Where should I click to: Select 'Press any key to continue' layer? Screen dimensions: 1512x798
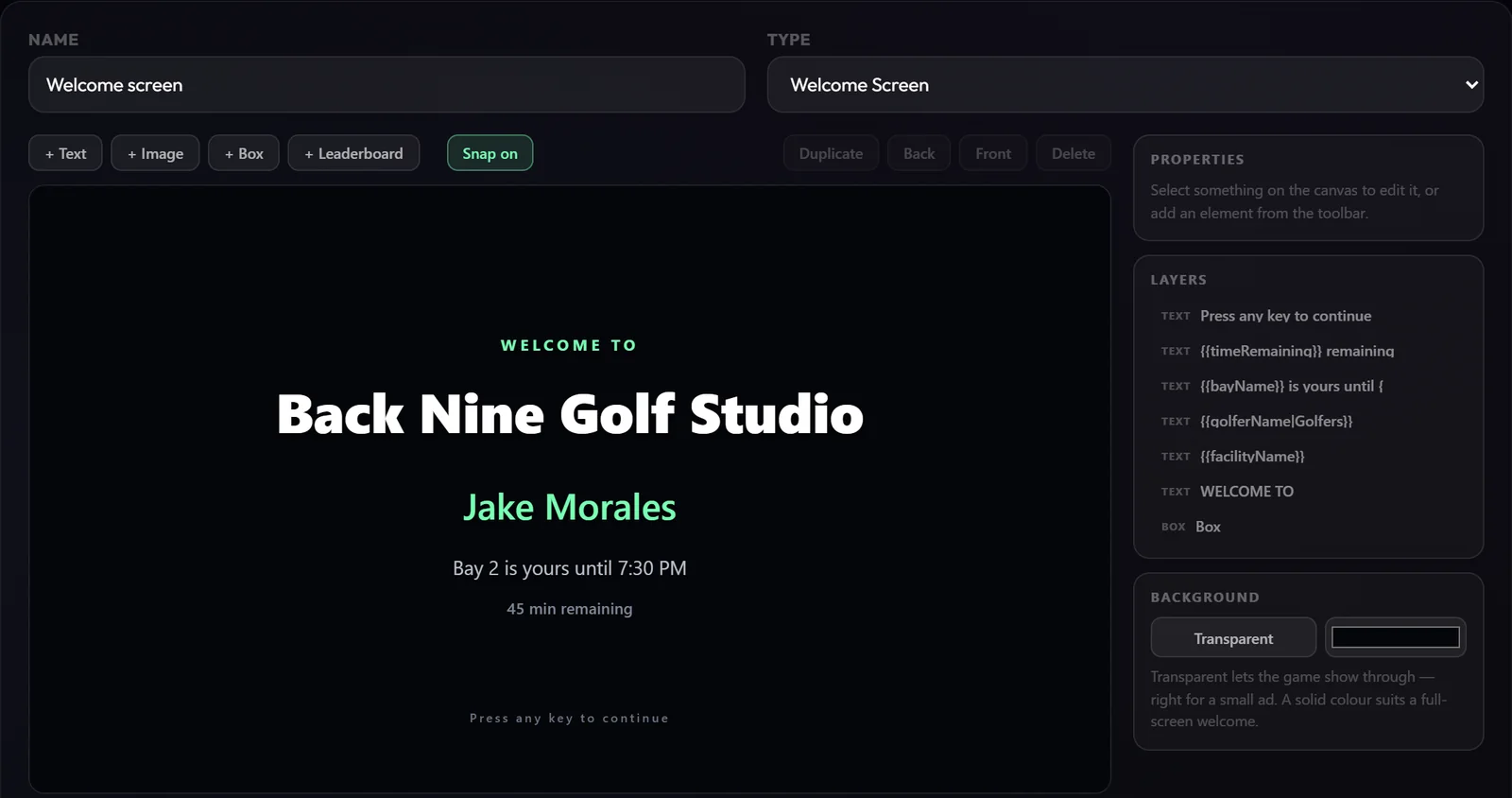pyautogui.click(x=1308, y=316)
